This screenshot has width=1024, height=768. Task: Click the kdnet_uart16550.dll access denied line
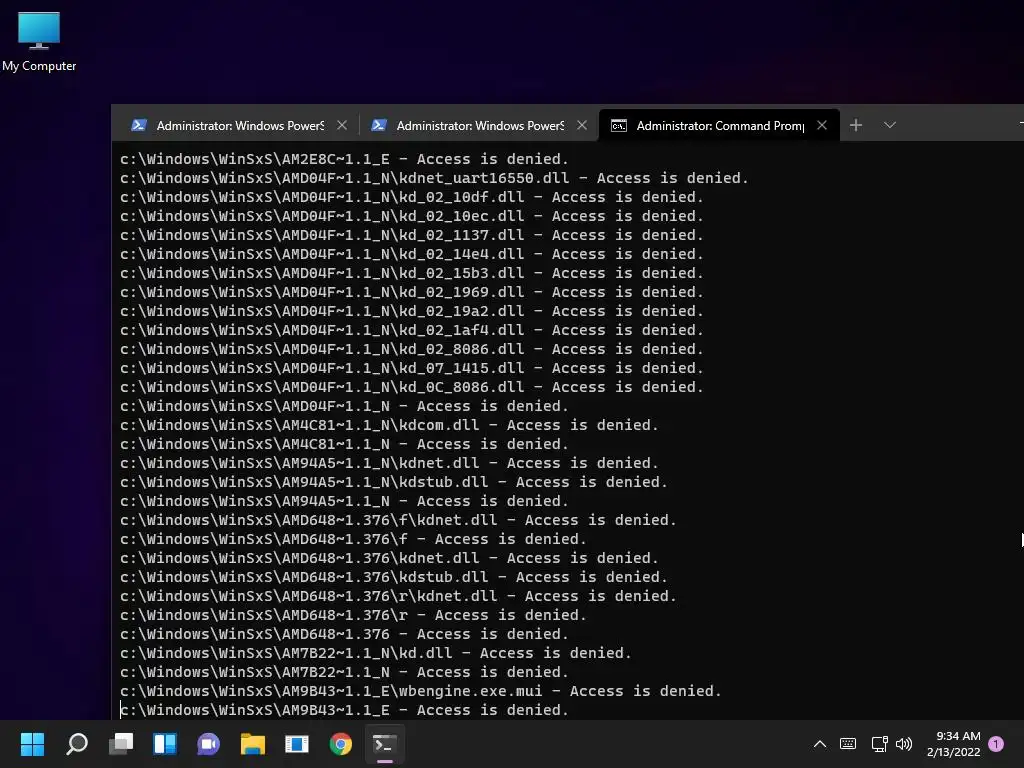[x=434, y=178]
